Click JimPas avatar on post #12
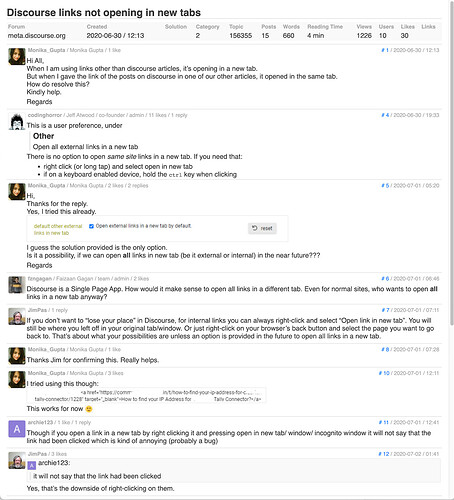The width and height of the screenshot is (454, 500). pyautogui.click(x=17, y=460)
